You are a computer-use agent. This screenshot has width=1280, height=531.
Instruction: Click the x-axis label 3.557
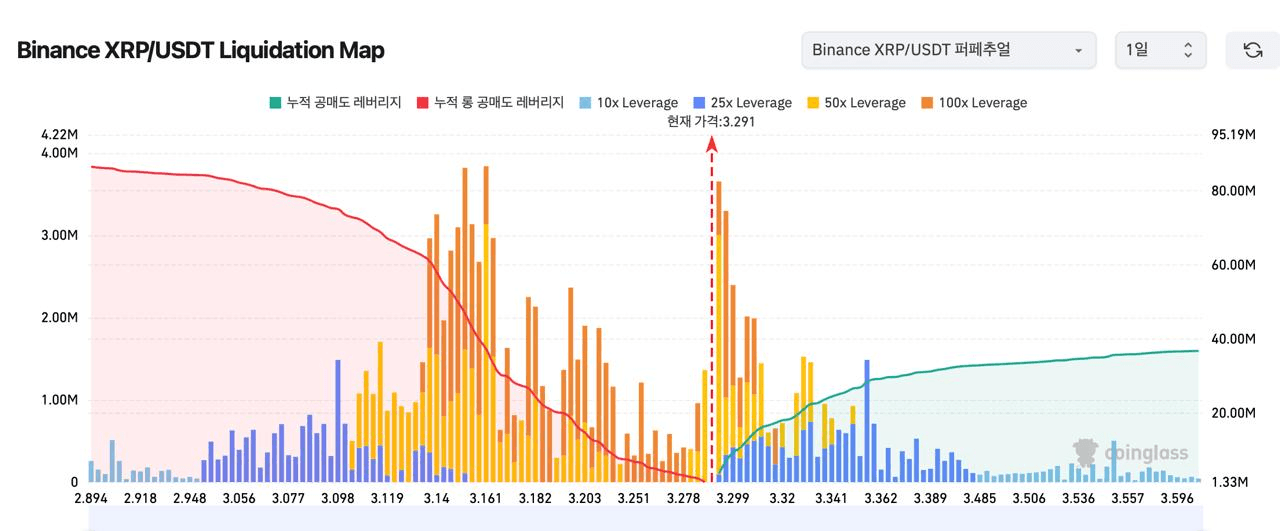tap(1127, 498)
